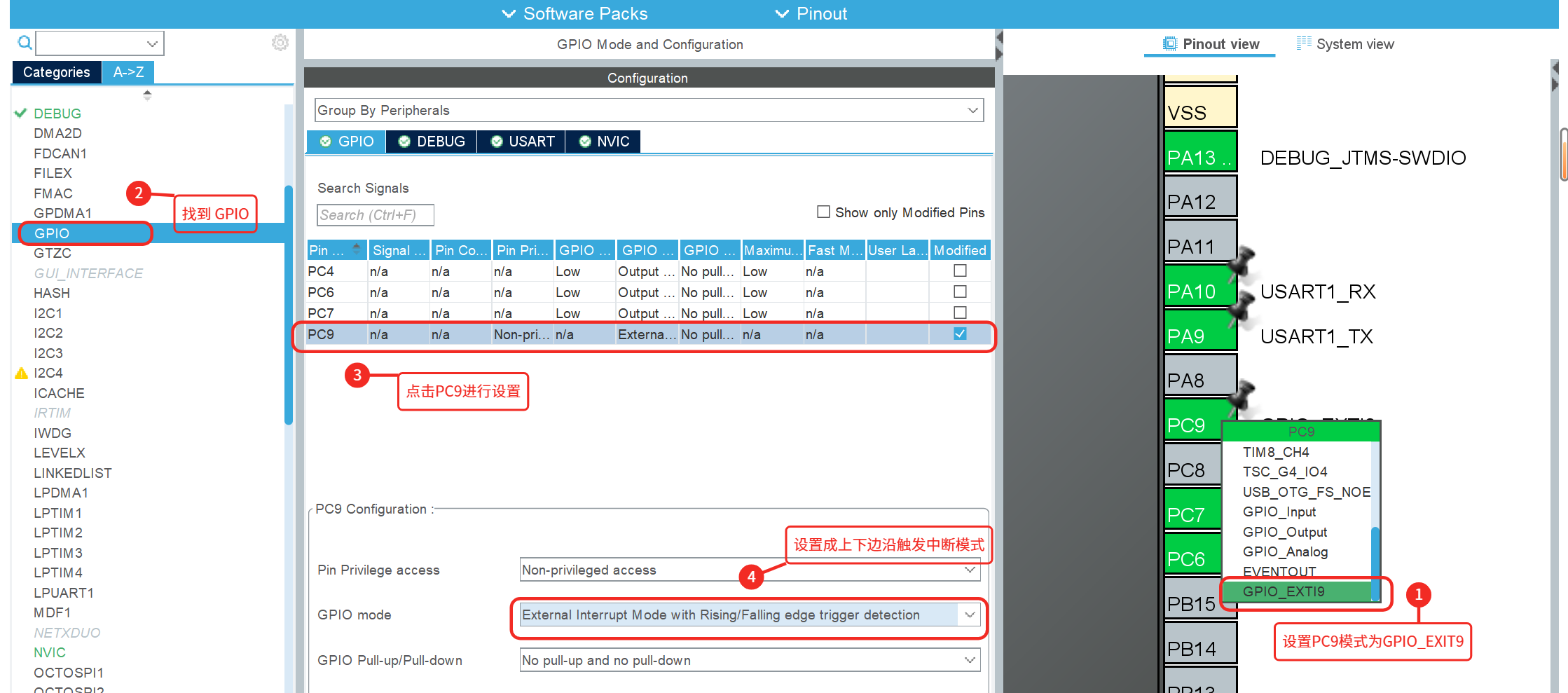The height and width of the screenshot is (693, 1568).
Task: Choose USB_OTG_FS_NOE in PC9 pin menu
Action: pyautogui.click(x=1306, y=492)
